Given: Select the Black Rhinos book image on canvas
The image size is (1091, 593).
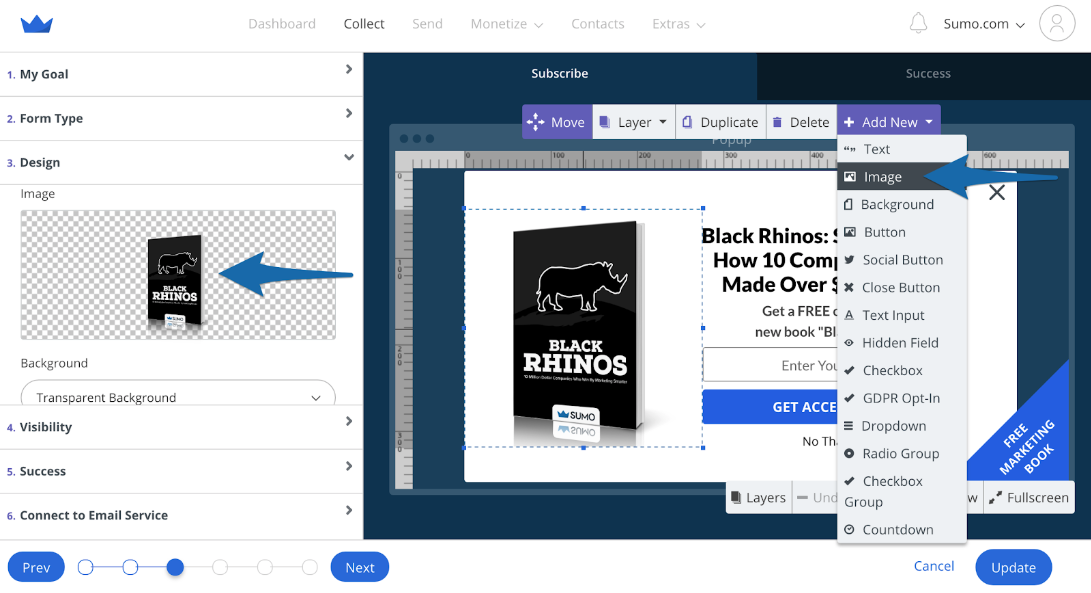Looking at the screenshot, I should click(x=583, y=328).
